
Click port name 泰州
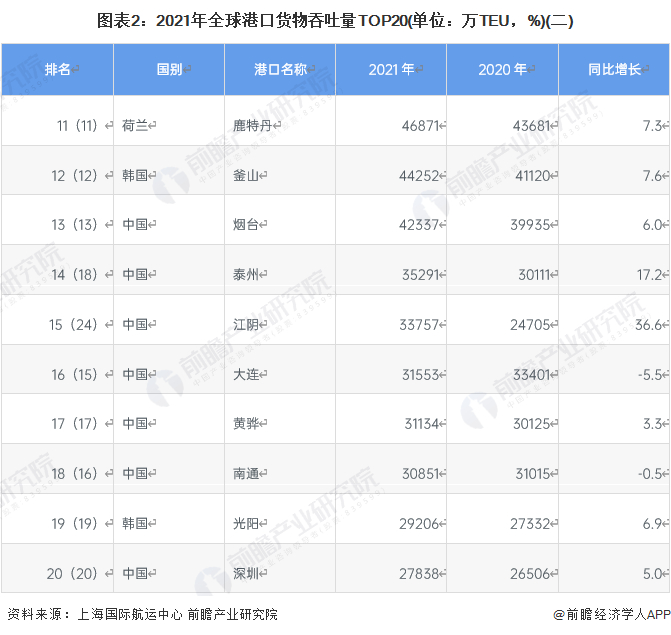coord(246,275)
